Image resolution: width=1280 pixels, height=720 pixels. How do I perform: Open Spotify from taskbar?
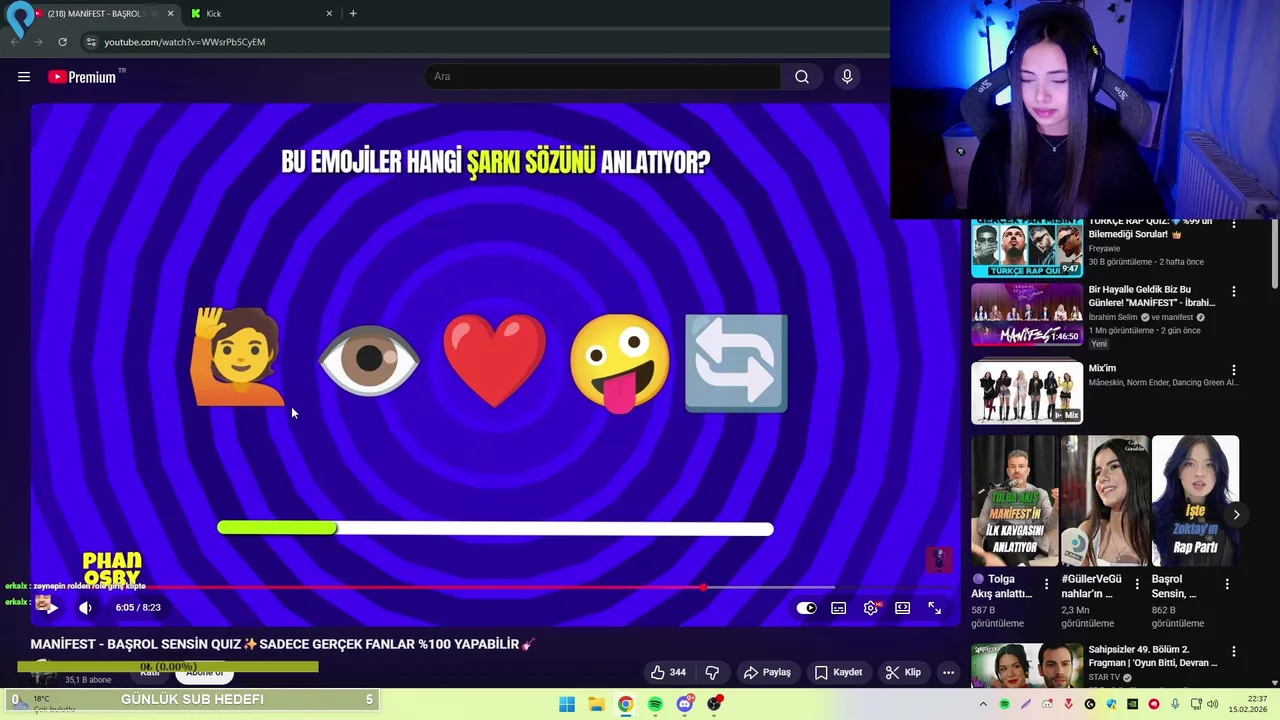pyautogui.click(x=655, y=704)
